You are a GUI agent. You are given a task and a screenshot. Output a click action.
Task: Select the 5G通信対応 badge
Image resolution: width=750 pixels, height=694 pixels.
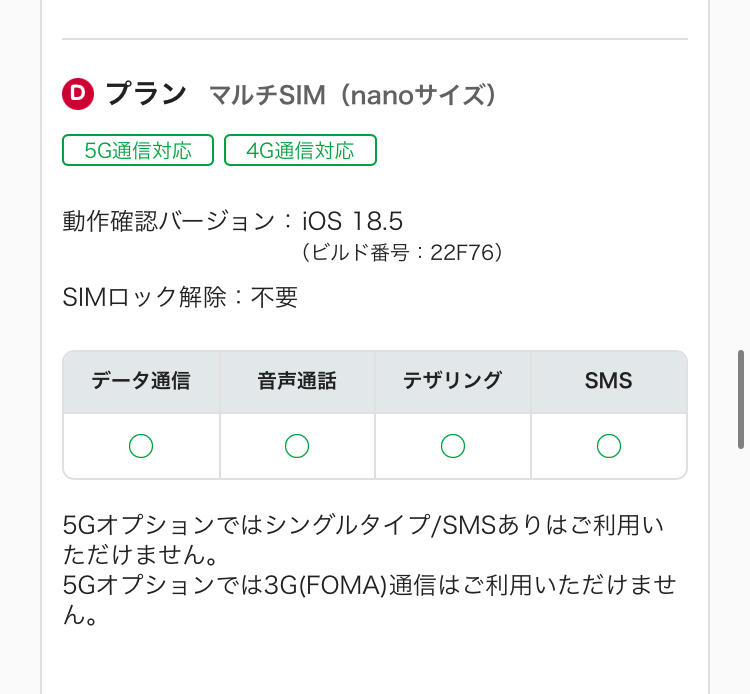click(138, 151)
